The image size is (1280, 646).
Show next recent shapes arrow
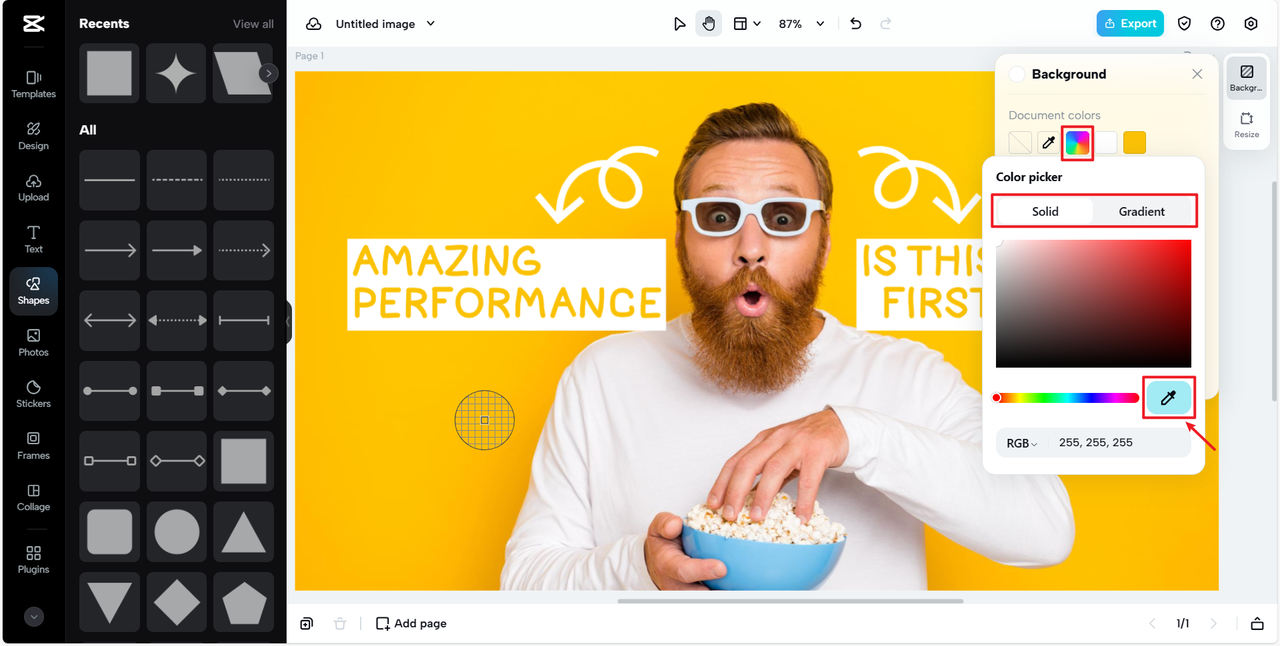click(268, 73)
